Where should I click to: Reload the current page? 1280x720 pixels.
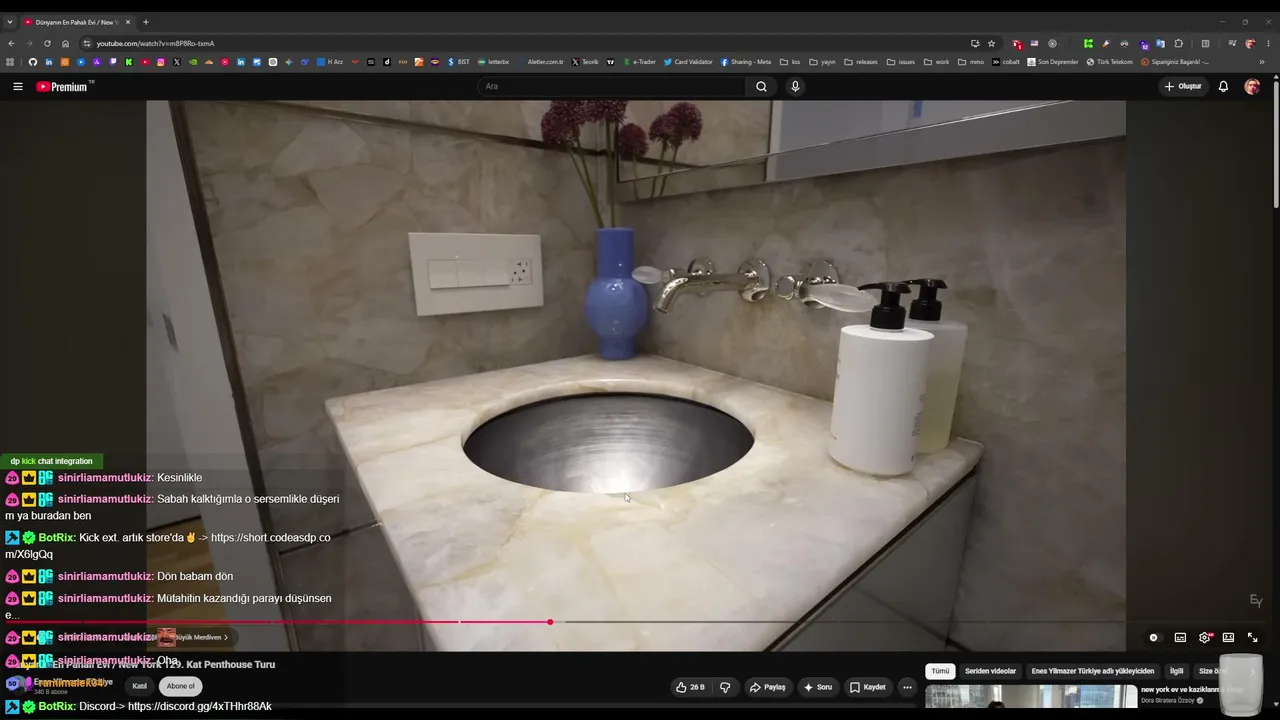coord(47,43)
